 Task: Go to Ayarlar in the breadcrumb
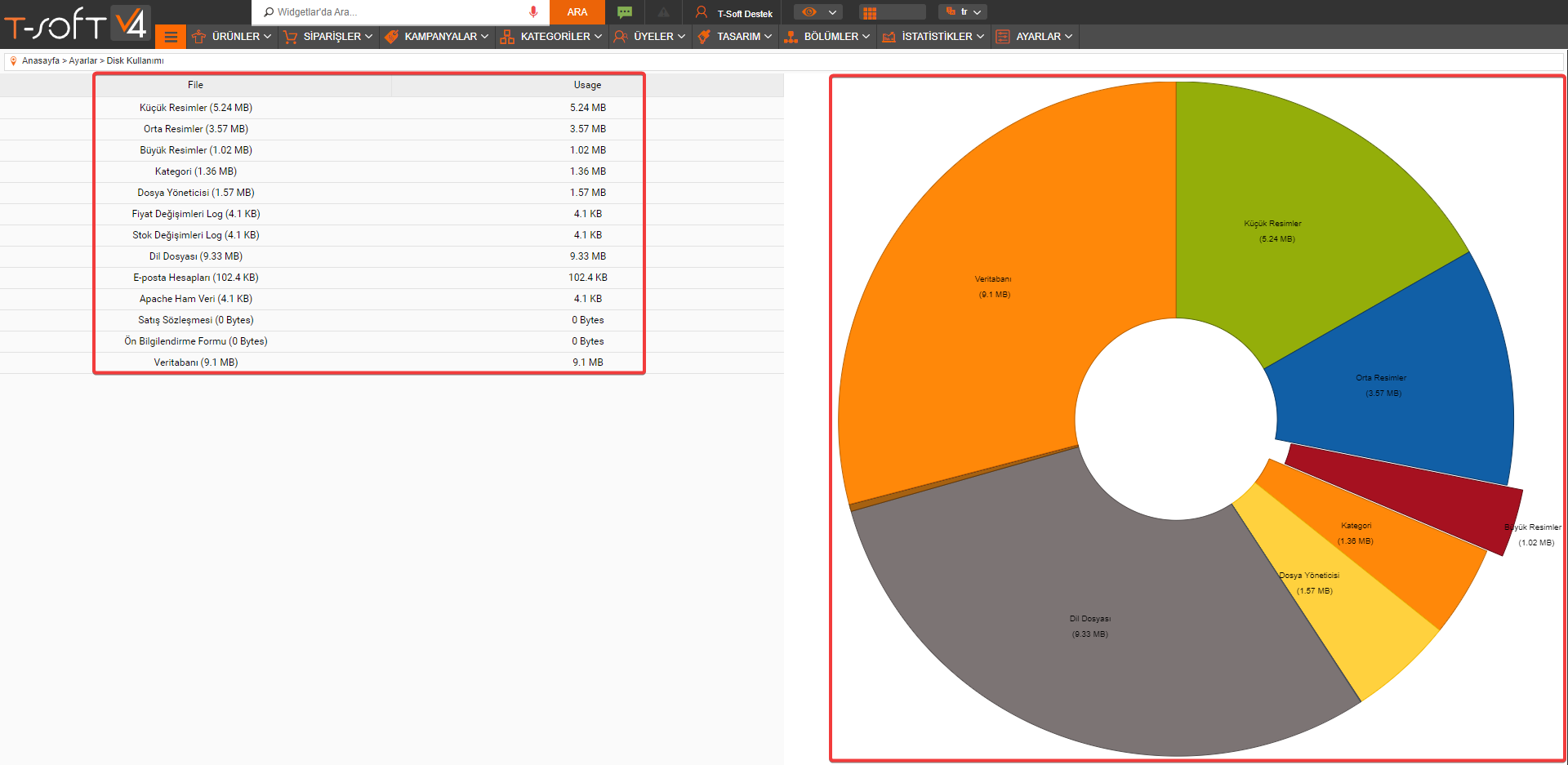[83, 60]
